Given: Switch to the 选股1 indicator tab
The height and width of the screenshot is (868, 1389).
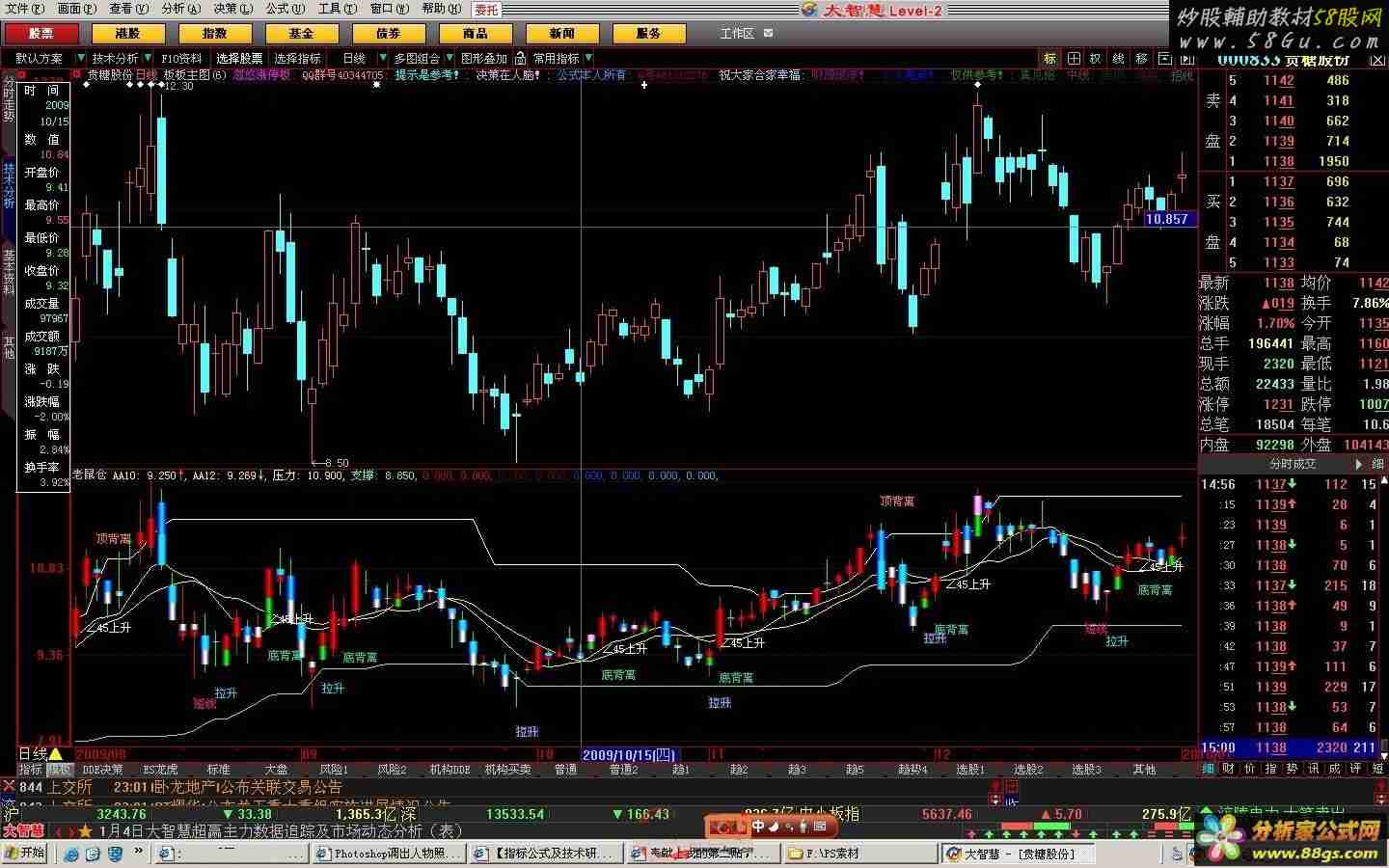Looking at the screenshot, I should [x=970, y=770].
